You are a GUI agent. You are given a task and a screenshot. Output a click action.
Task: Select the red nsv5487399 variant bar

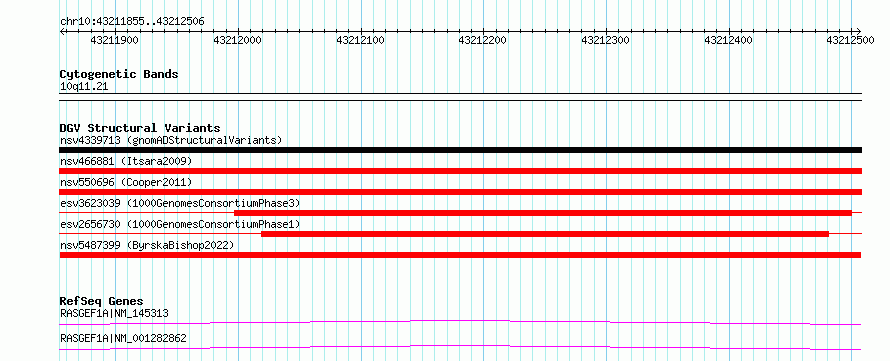pyautogui.click(x=460, y=255)
